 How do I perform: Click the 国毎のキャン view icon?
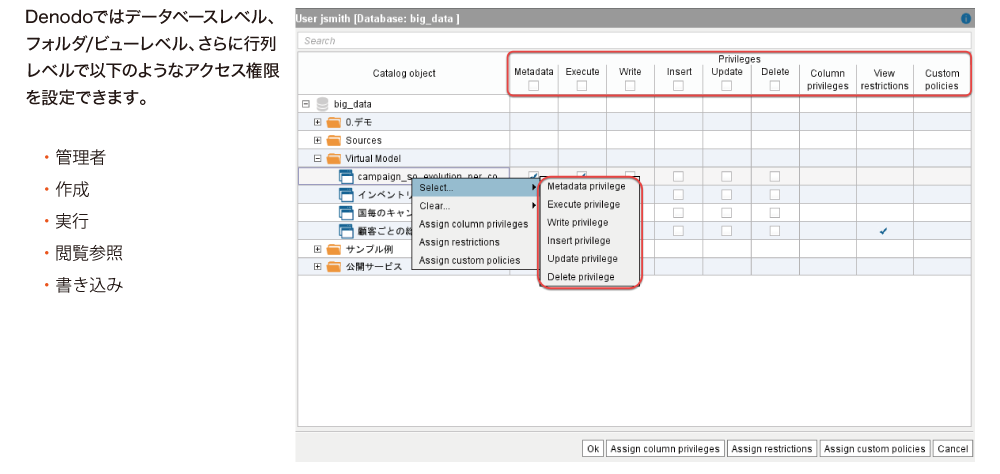(346, 212)
